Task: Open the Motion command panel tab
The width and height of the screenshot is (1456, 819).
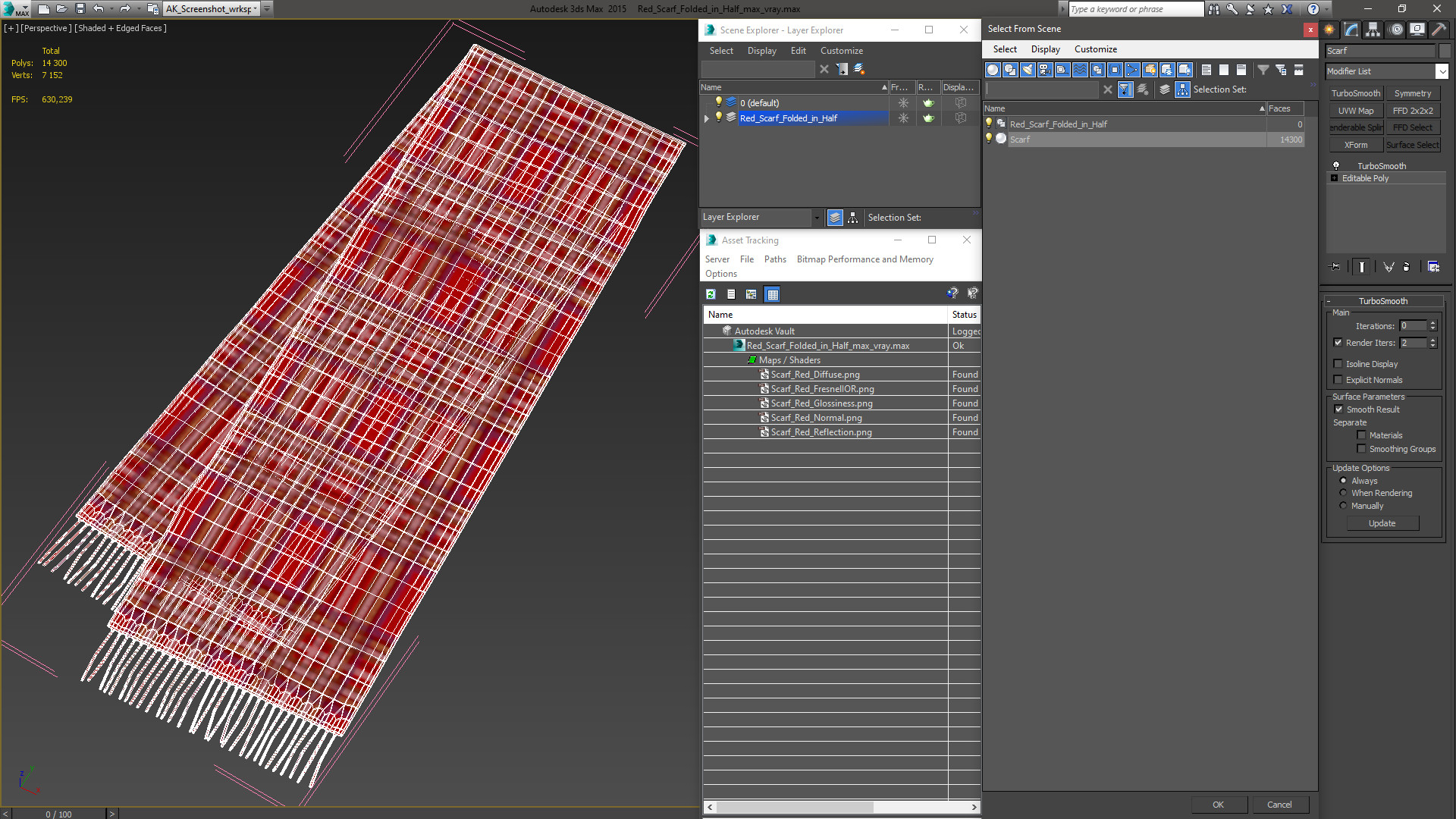Action: coord(1396,30)
